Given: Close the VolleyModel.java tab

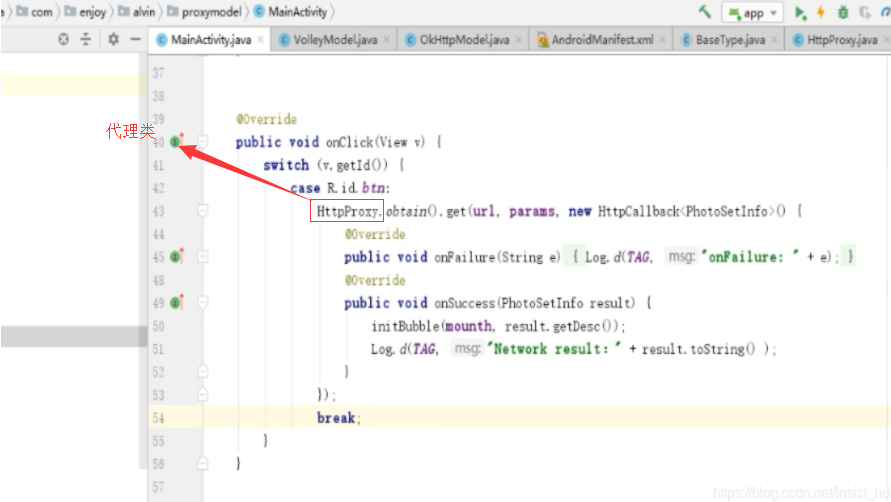Looking at the screenshot, I should tap(386, 39).
